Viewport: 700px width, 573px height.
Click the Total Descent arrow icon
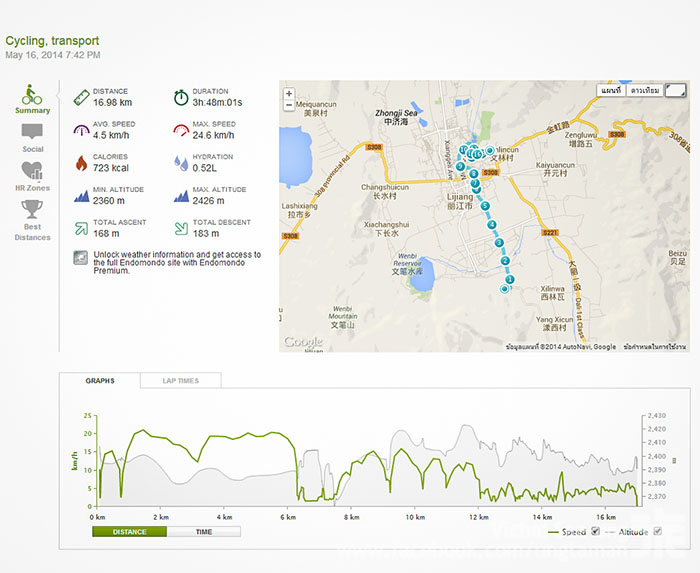pos(181,228)
